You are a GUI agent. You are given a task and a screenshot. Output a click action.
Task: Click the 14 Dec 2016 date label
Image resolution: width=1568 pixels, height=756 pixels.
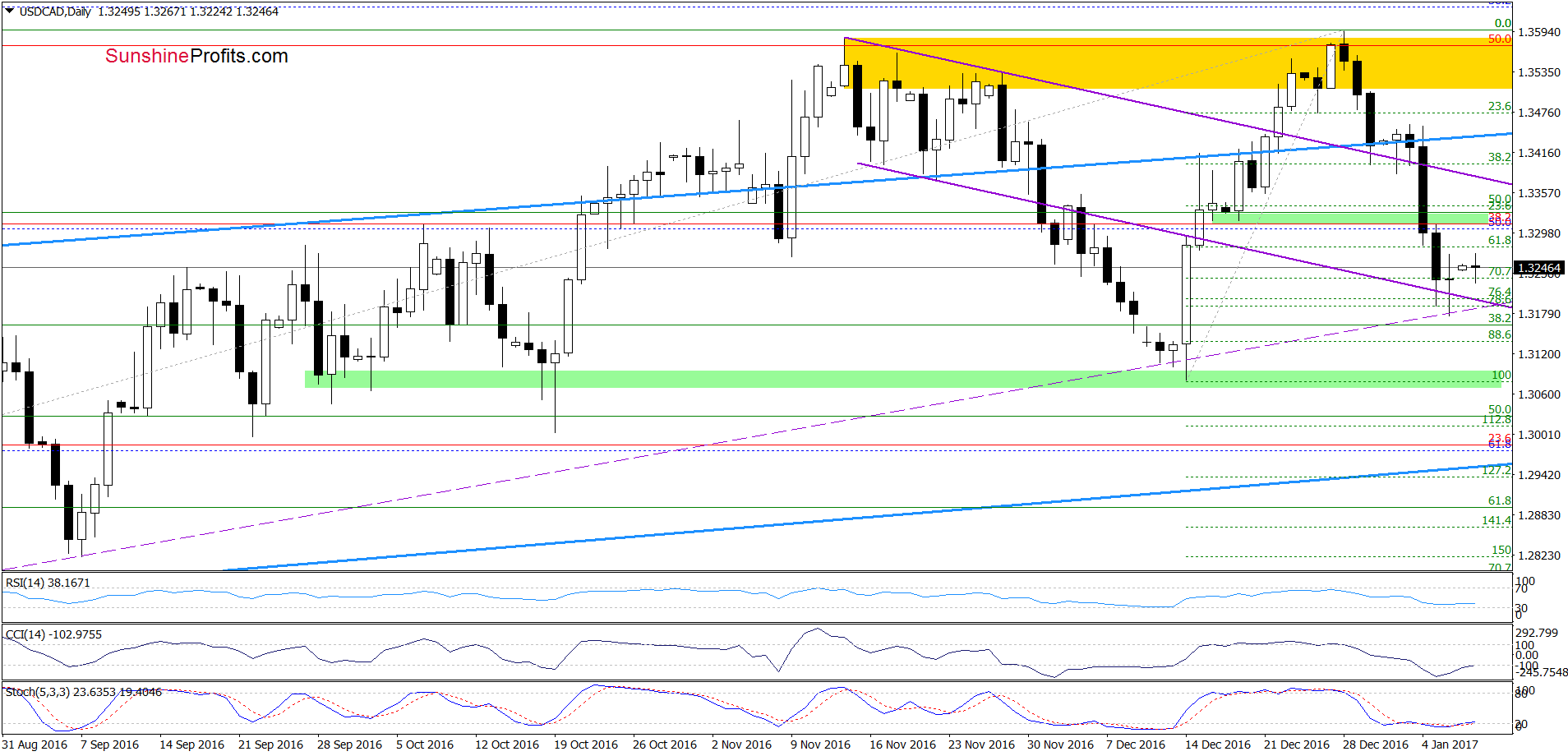pyautogui.click(x=1218, y=744)
